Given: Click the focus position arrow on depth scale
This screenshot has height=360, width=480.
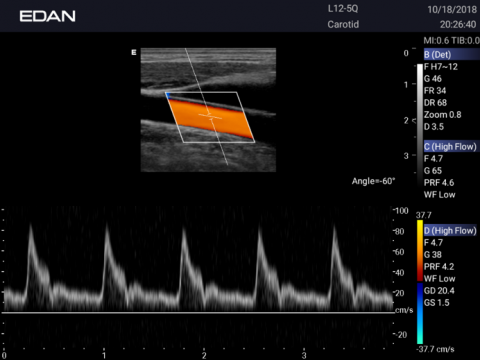Looking at the screenshot, I should [414, 120].
